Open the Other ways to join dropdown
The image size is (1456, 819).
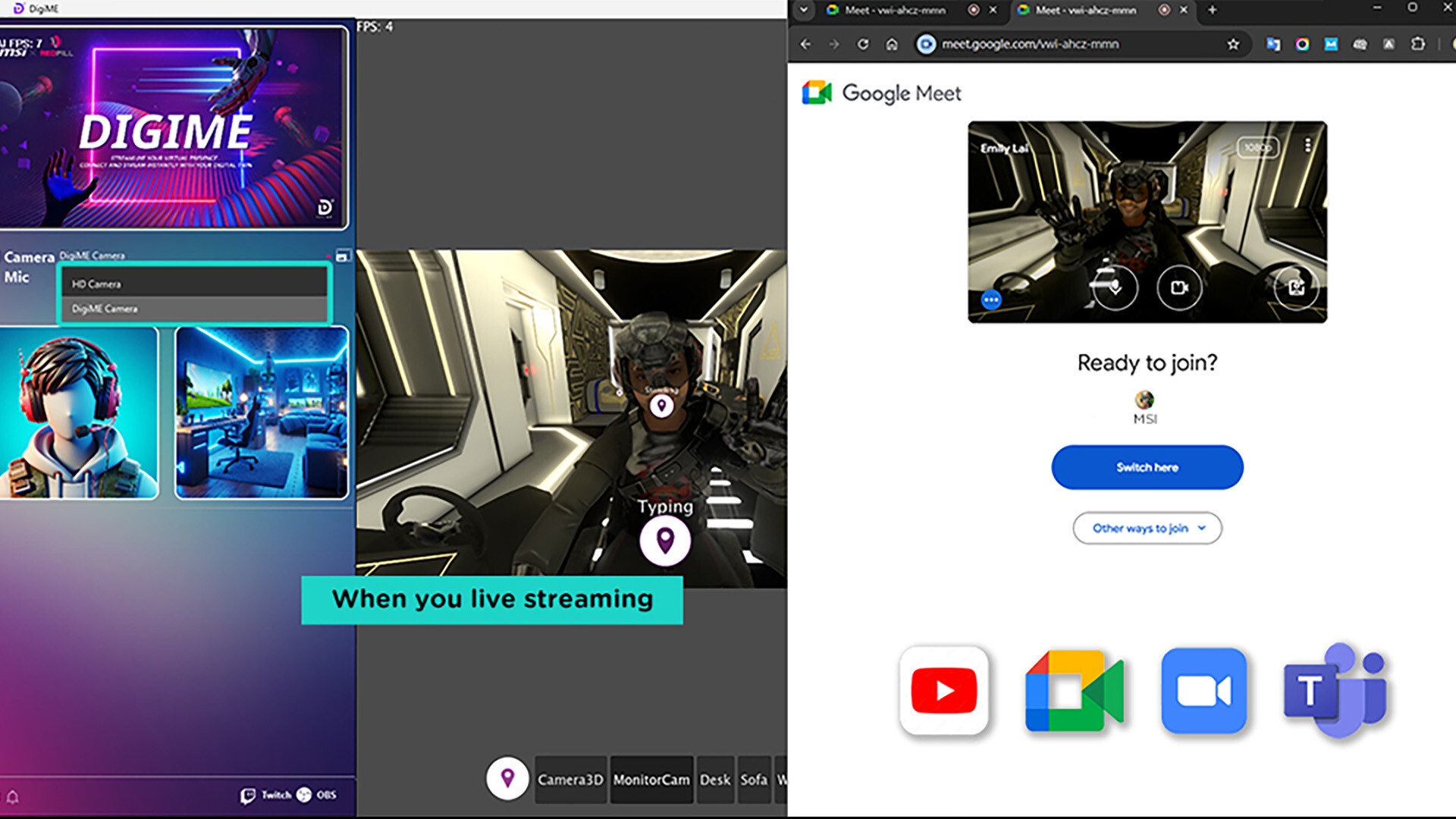click(x=1147, y=528)
